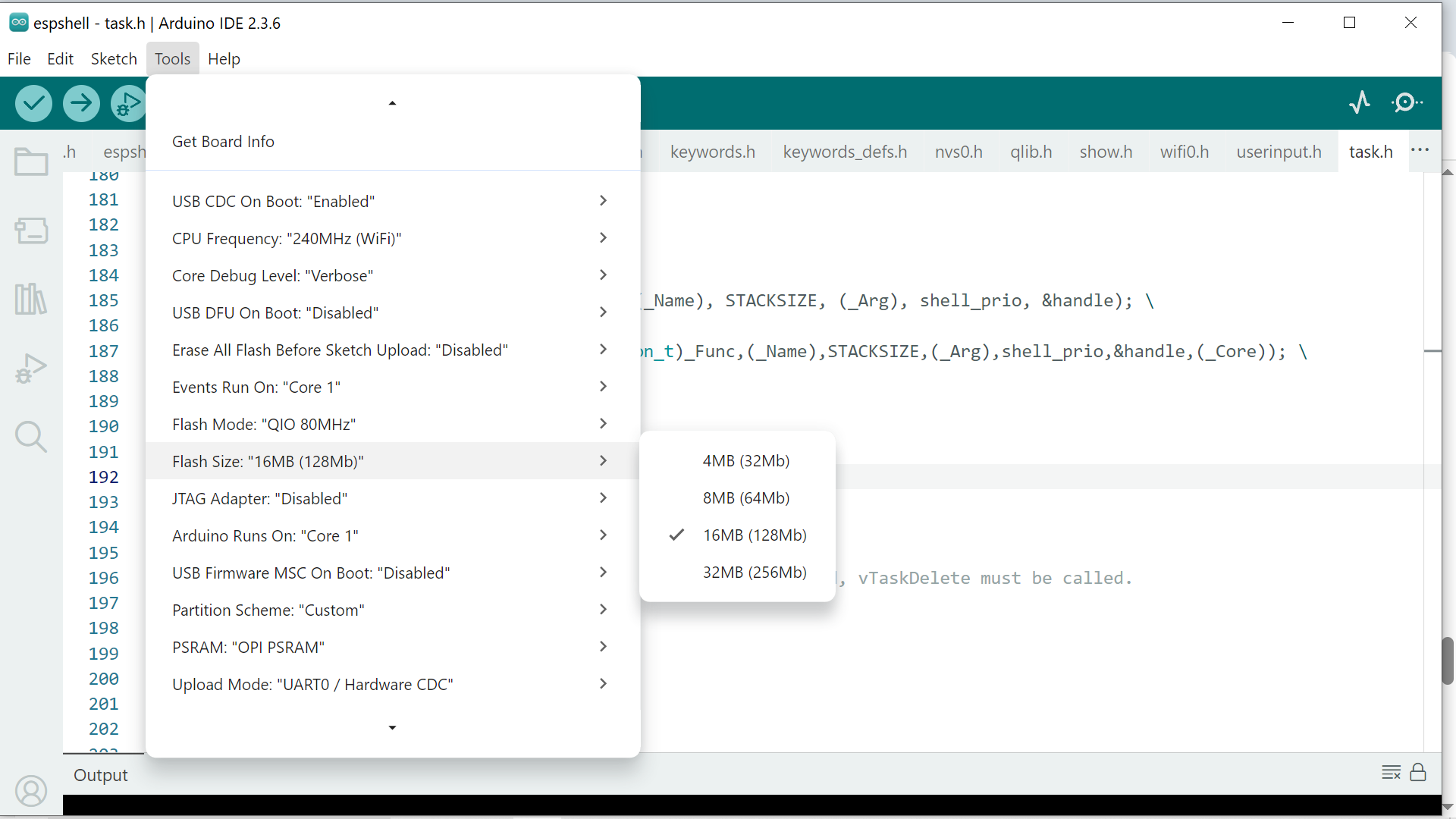Expand the JTAG Adapter submenu
The height and width of the screenshot is (819, 1456).
pyautogui.click(x=393, y=498)
